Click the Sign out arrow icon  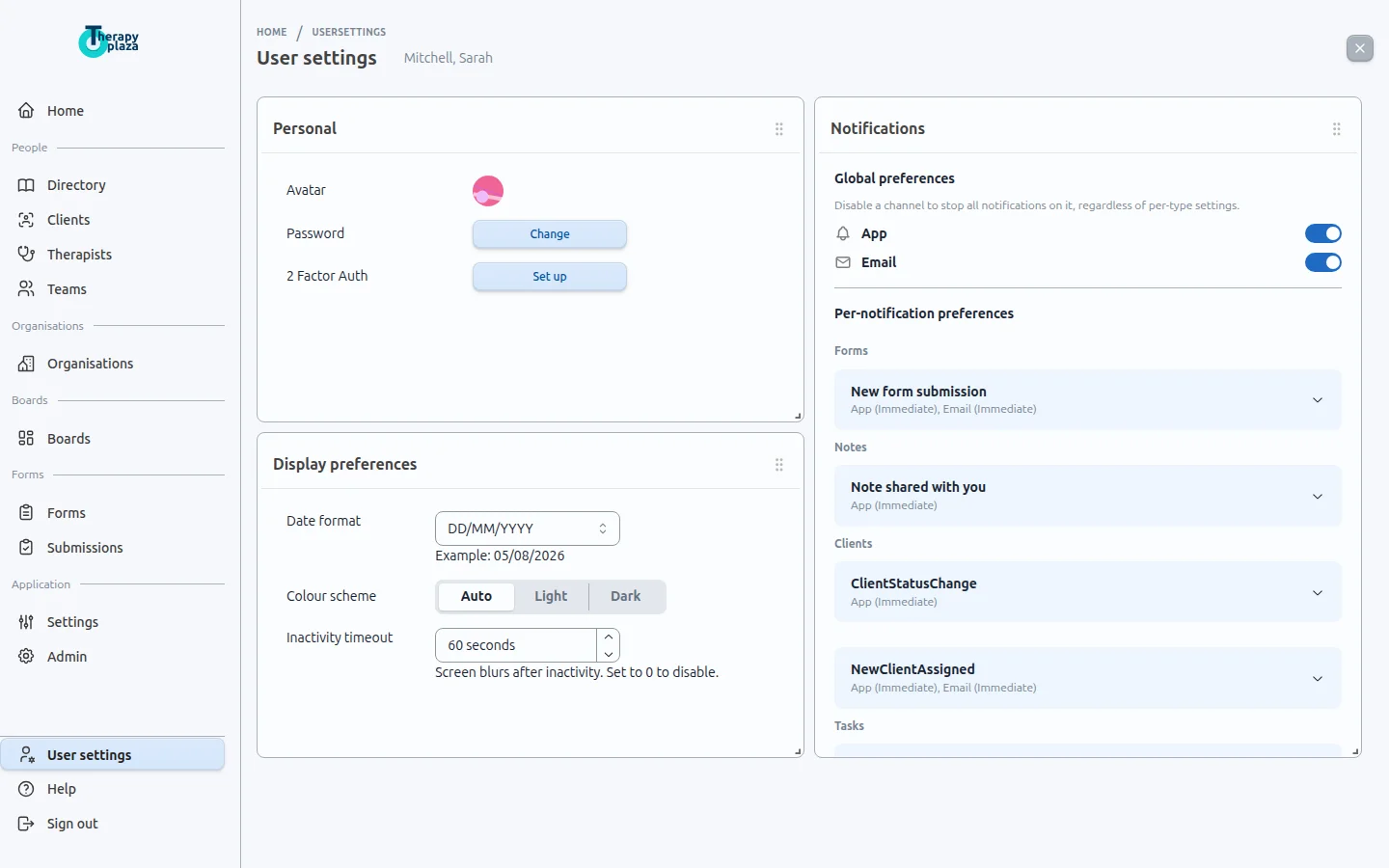pyautogui.click(x=26, y=824)
